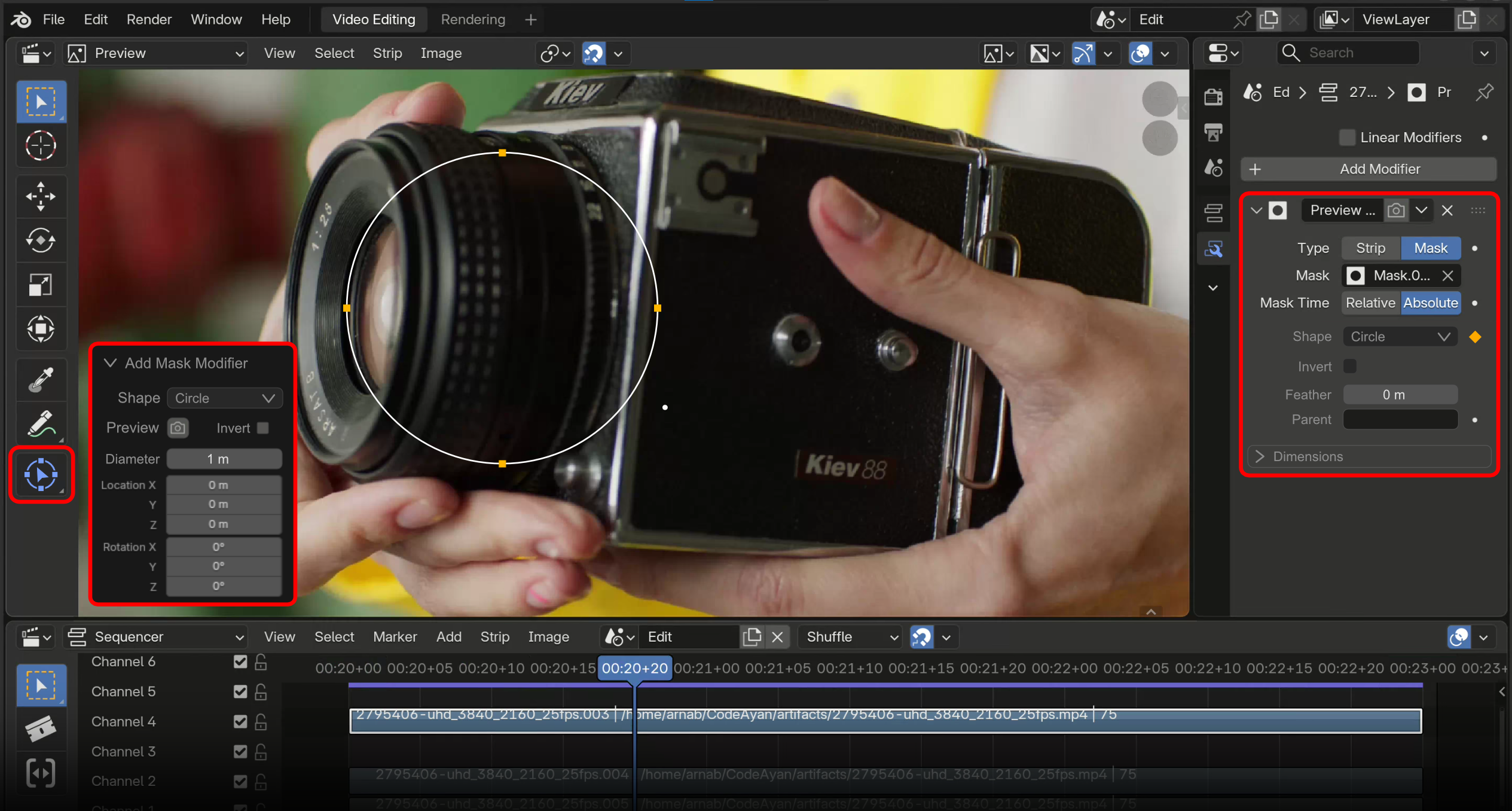Open the Shuffle overlap mode dropdown
The height and width of the screenshot is (811, 1512).
click(851, 637)
